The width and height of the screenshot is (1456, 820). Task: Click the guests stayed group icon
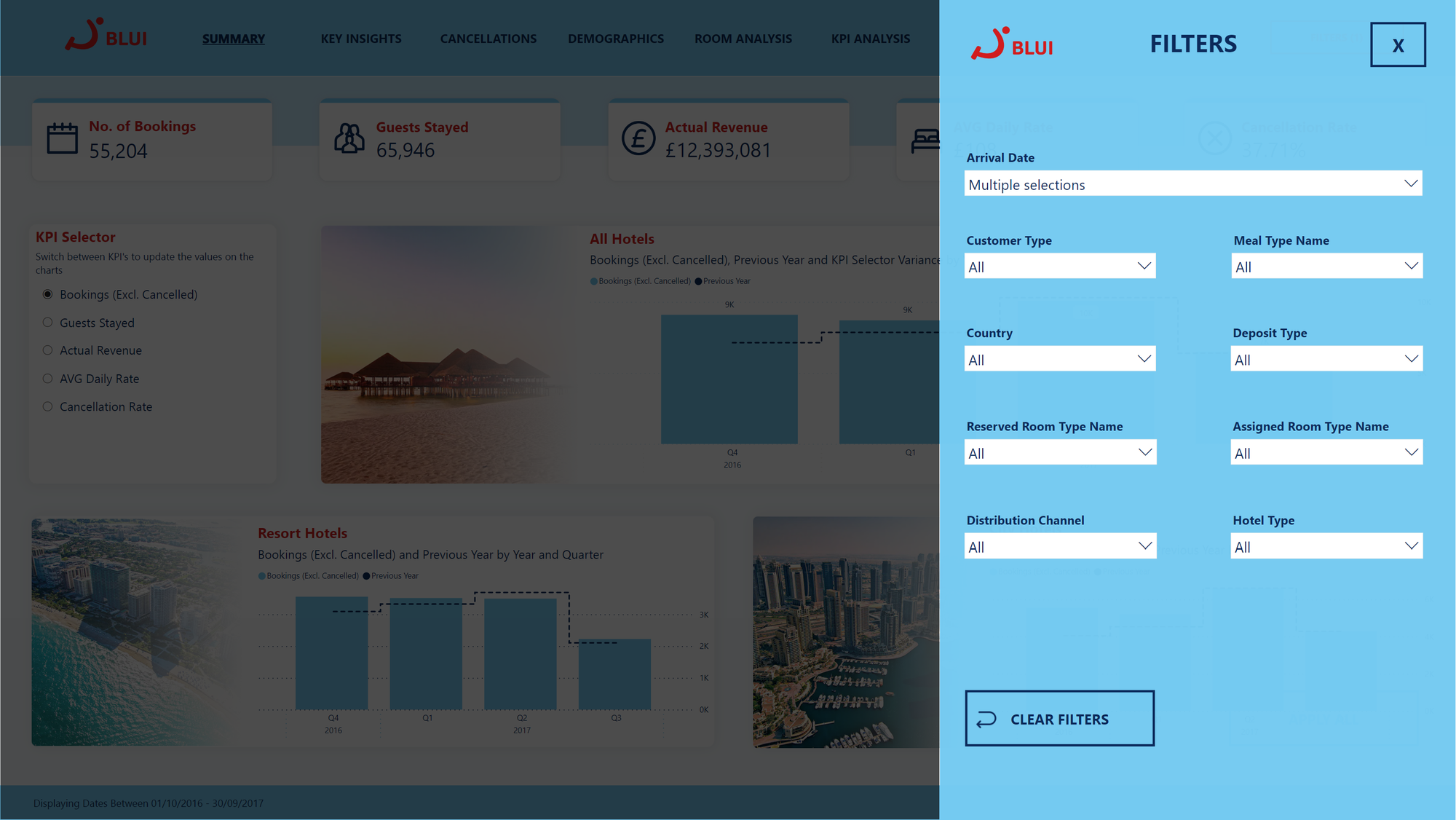click(349, 139)
